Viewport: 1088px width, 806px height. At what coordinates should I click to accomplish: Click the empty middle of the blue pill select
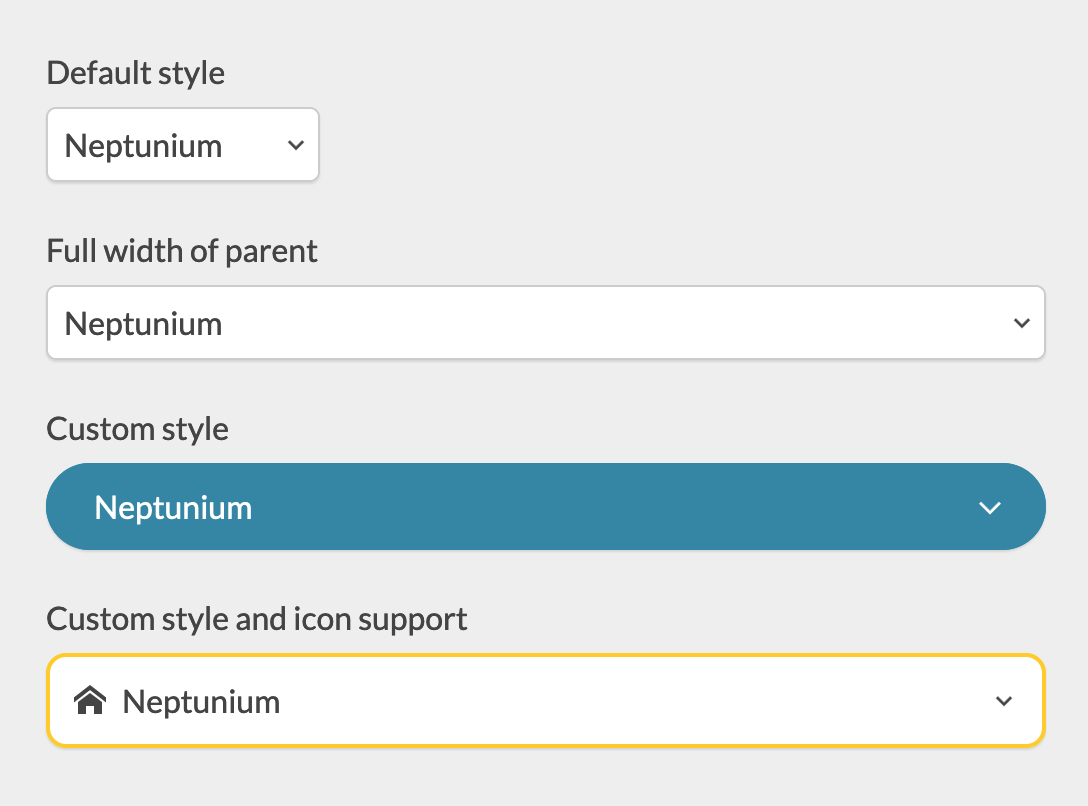coord(600,507)
